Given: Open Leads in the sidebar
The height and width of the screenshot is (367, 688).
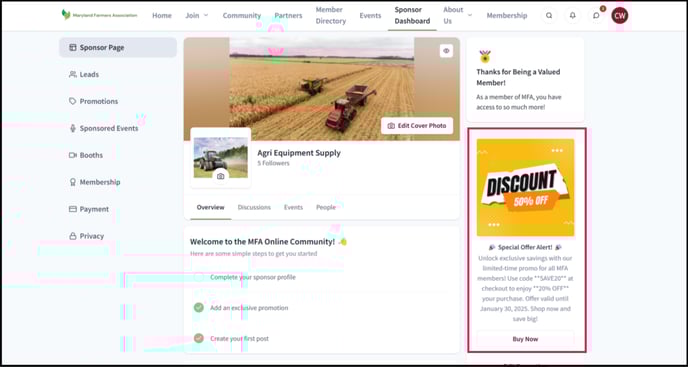Looking at the screenshot, I should point(84,75).
